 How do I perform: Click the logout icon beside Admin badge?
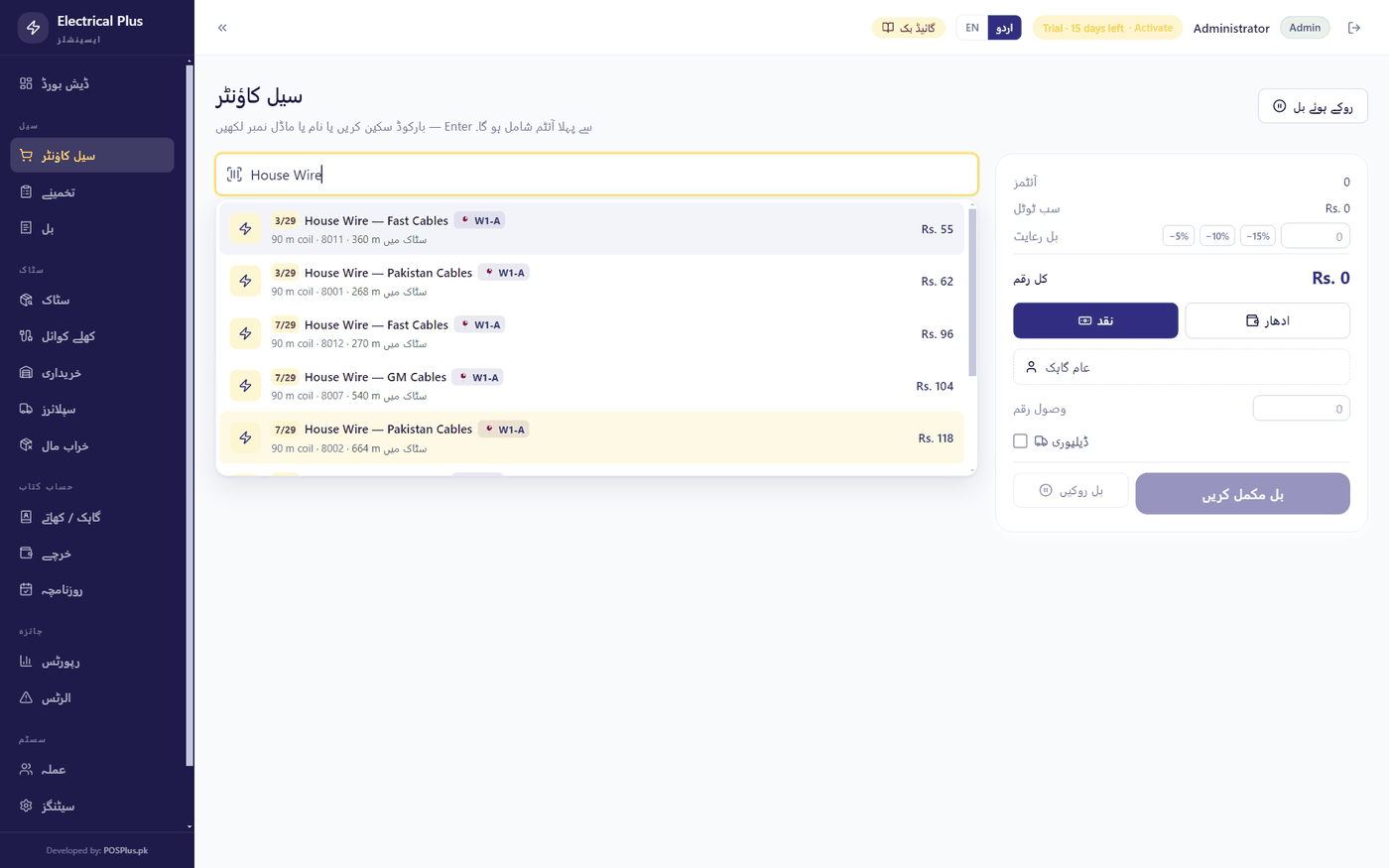pos(1353,28)
